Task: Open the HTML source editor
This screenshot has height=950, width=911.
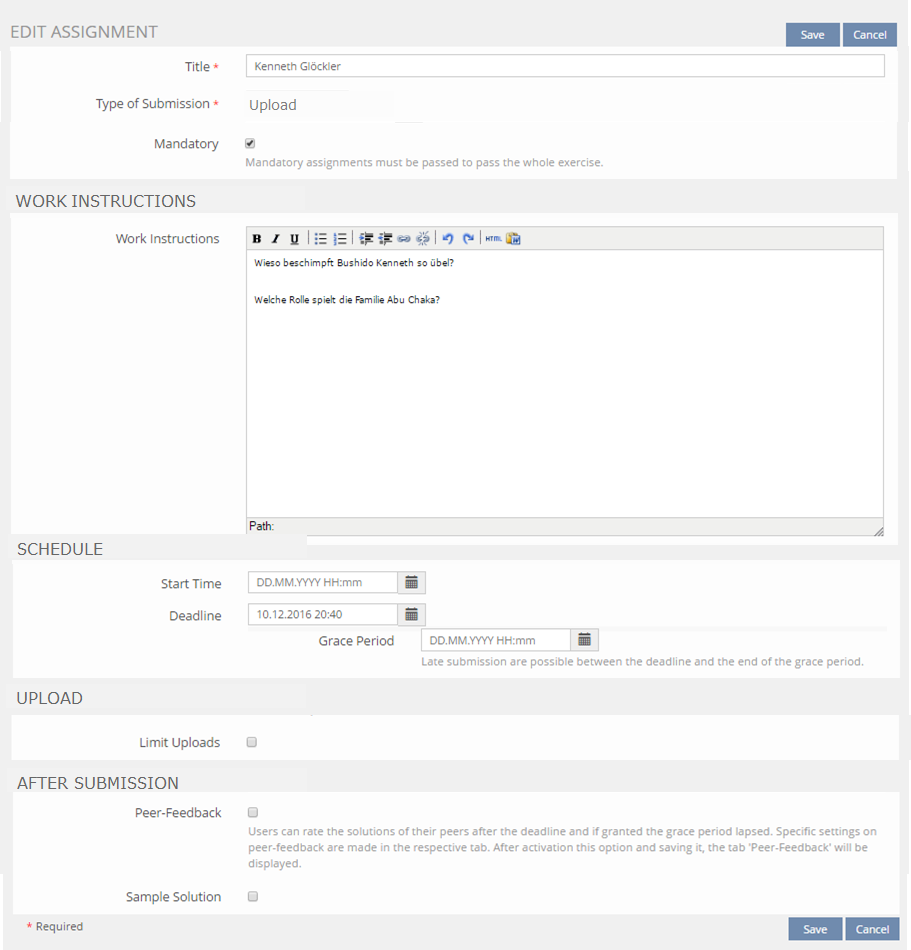Action: click(x=493, y=239)
